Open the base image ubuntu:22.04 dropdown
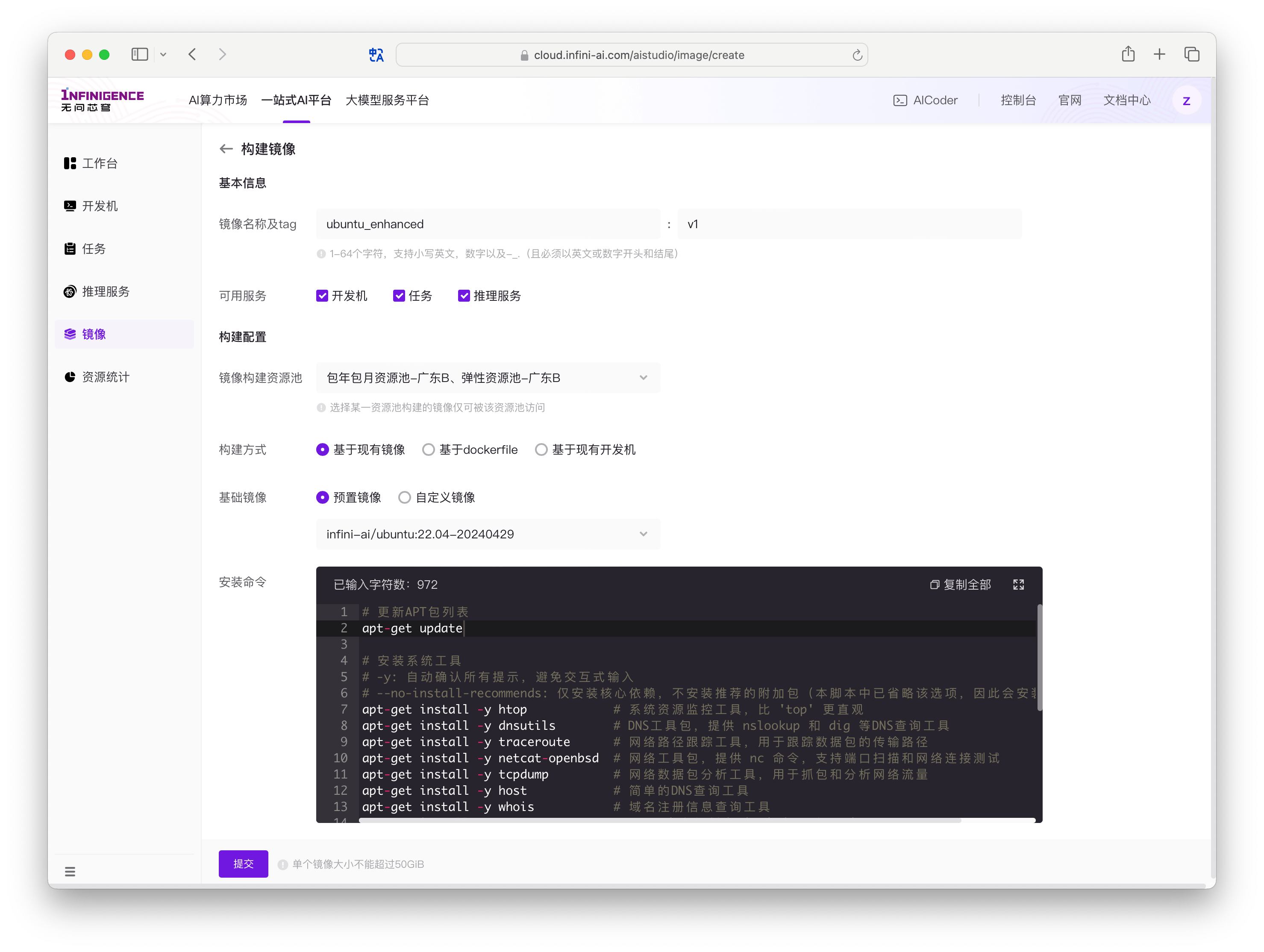 click(488, 534)
